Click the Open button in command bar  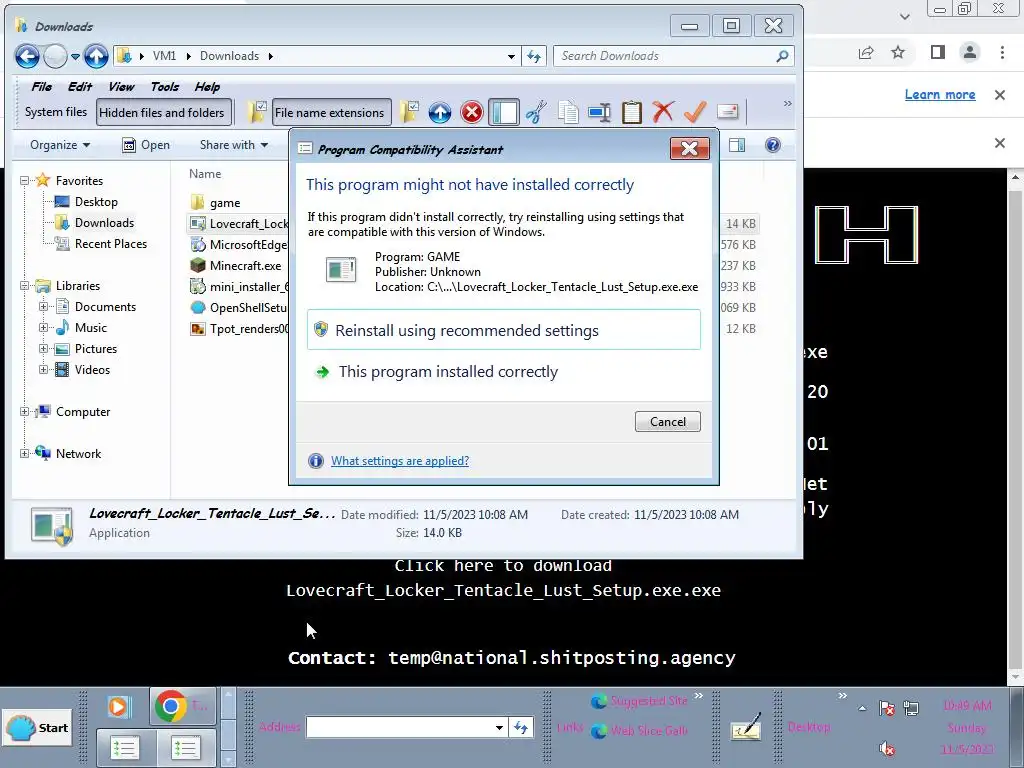pyautogui.click(x=146, y=145)
